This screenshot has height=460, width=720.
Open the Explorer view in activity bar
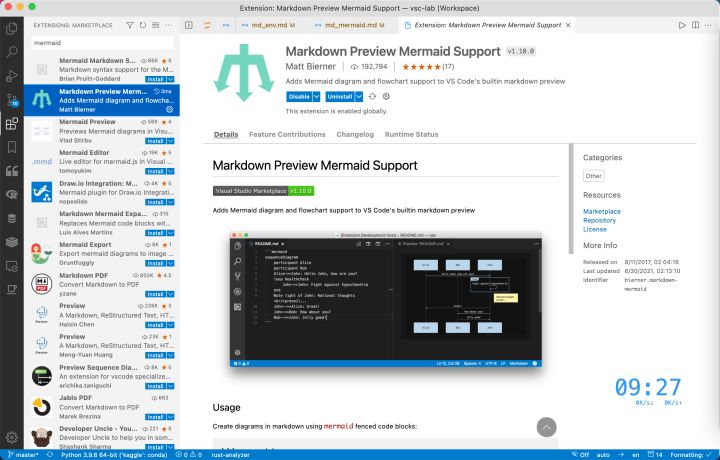(11, 28)
